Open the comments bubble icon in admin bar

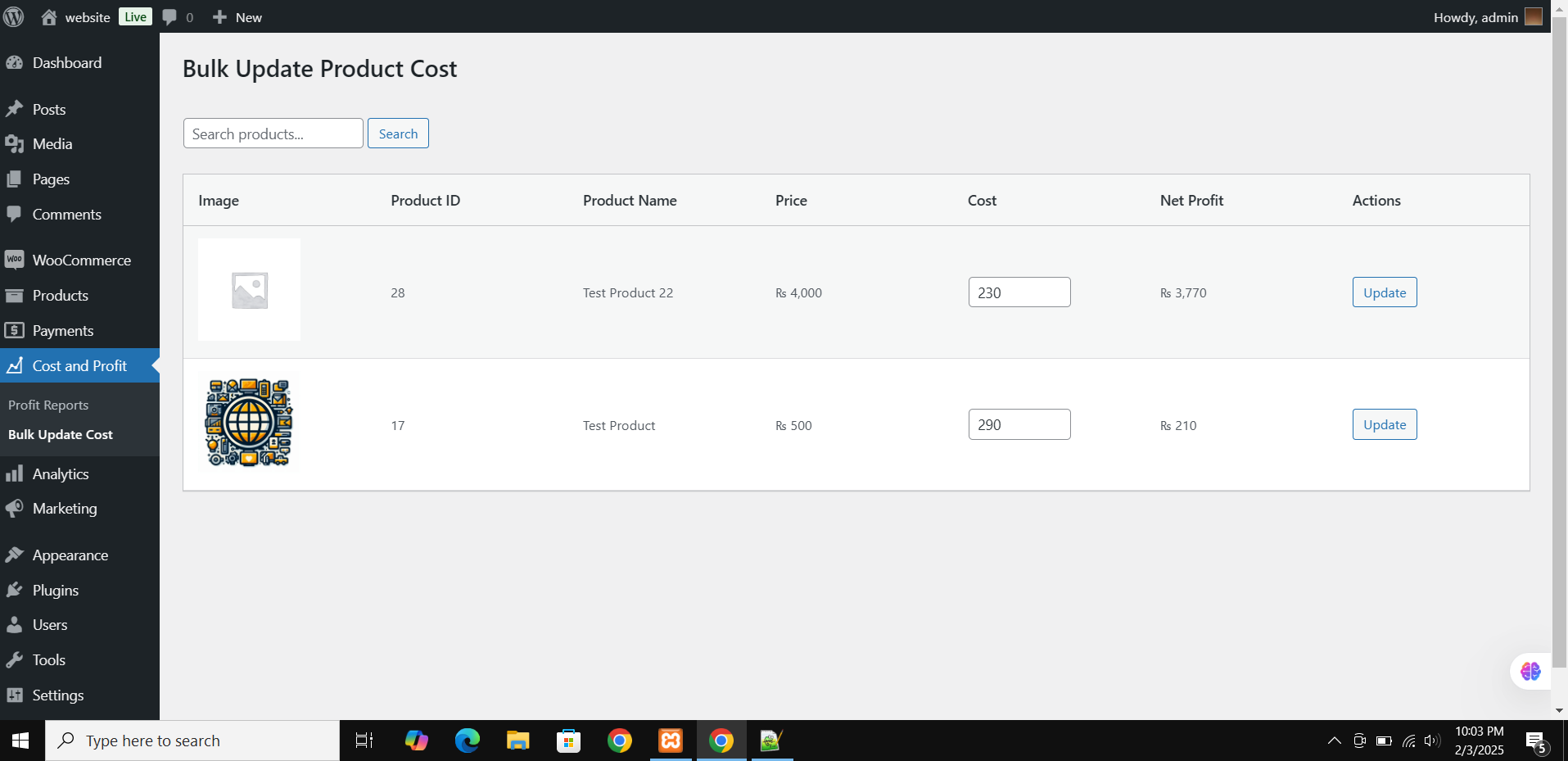click(169, 17)
